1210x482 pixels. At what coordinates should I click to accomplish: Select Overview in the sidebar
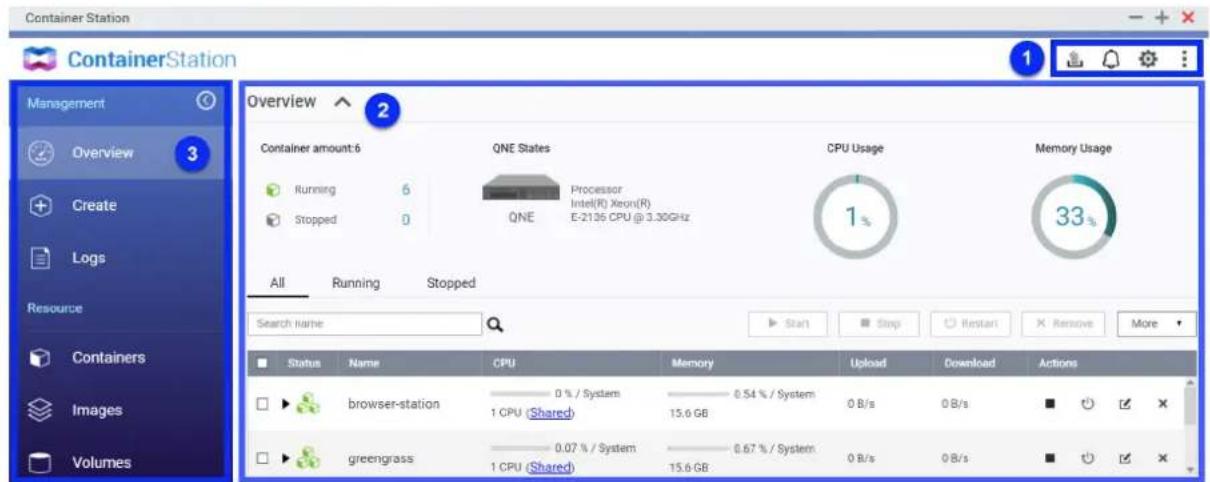[x=121, y=153]
